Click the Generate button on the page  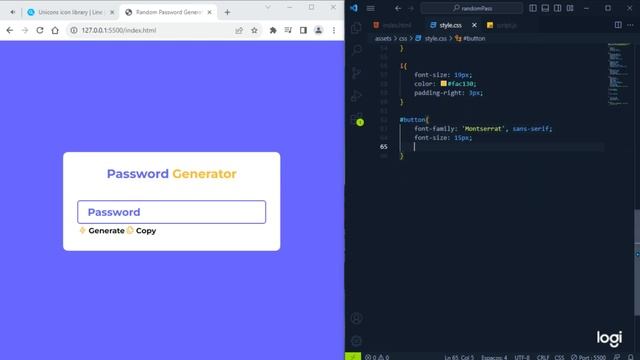pyautogui.click(x=102, y=231)
